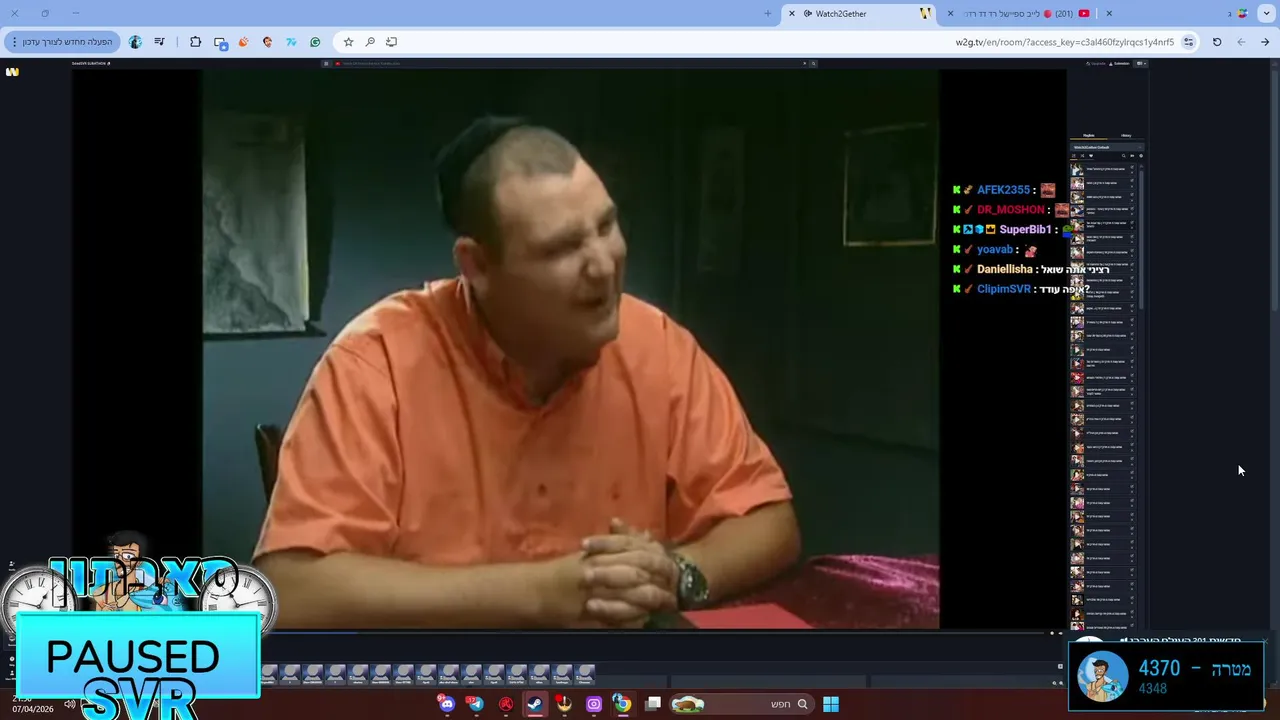Open the zoom magnifier icon in address bar
Viewport: 1280px width, 720px height.
pyautogui.click(x=370, y=42)
